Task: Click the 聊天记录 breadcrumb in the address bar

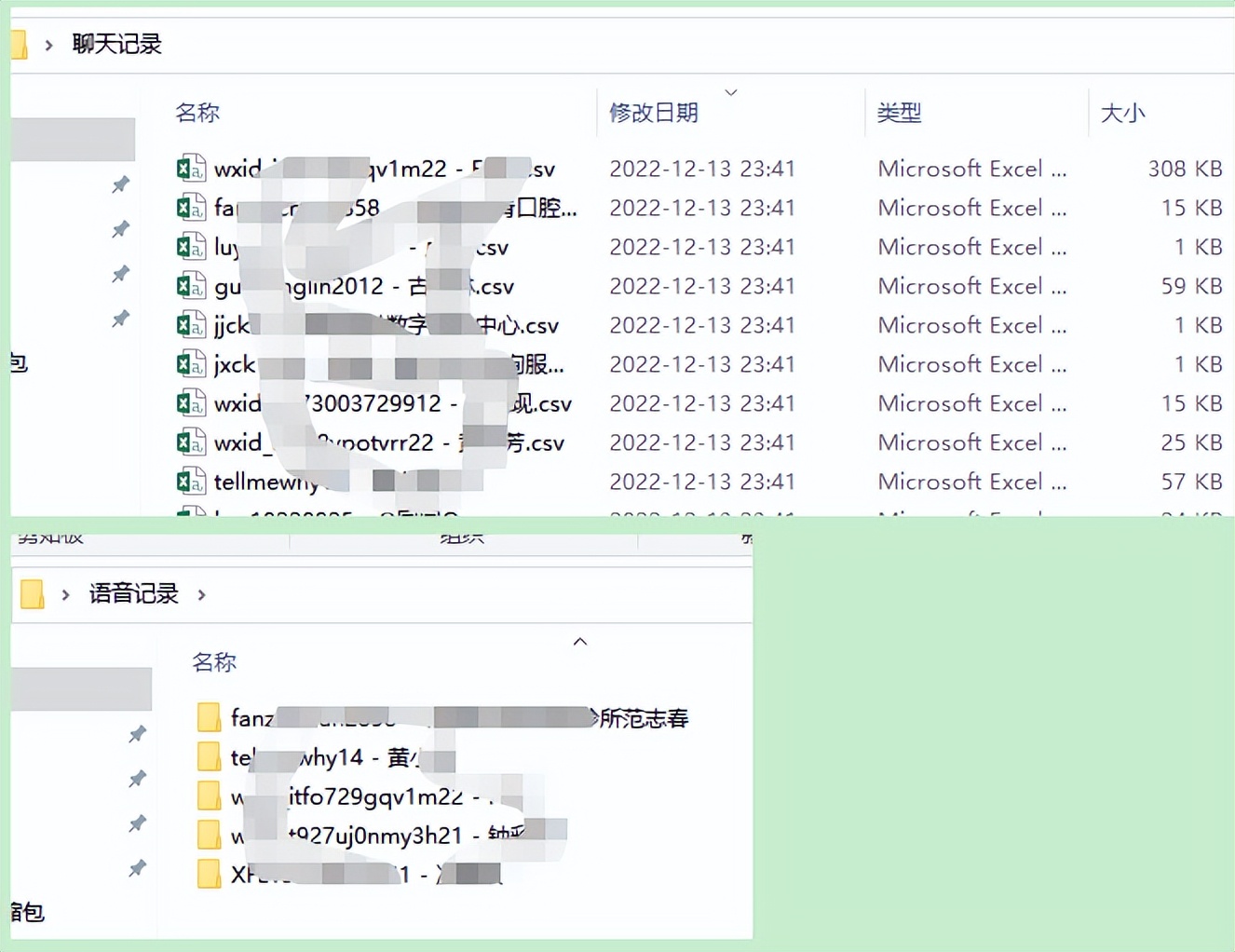Action: tap(116, 44)
